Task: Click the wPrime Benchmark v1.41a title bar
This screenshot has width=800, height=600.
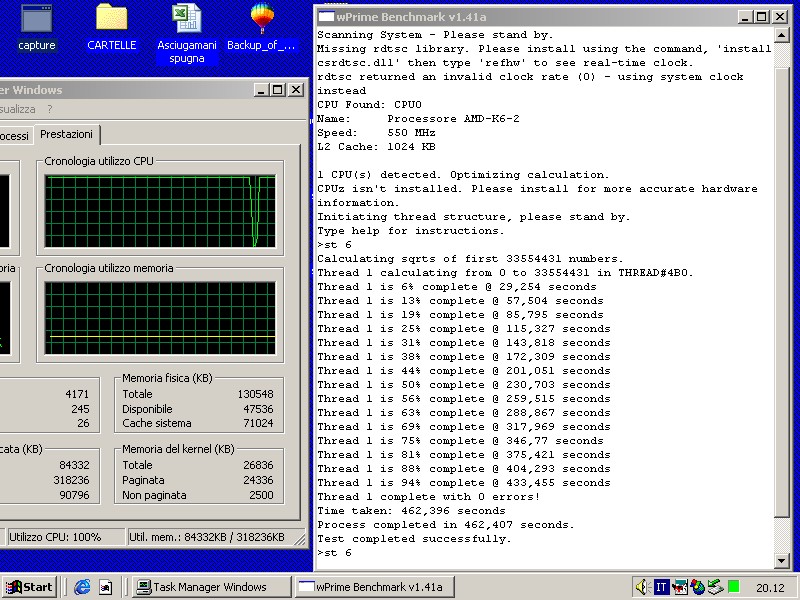Action: pos(551,17)
